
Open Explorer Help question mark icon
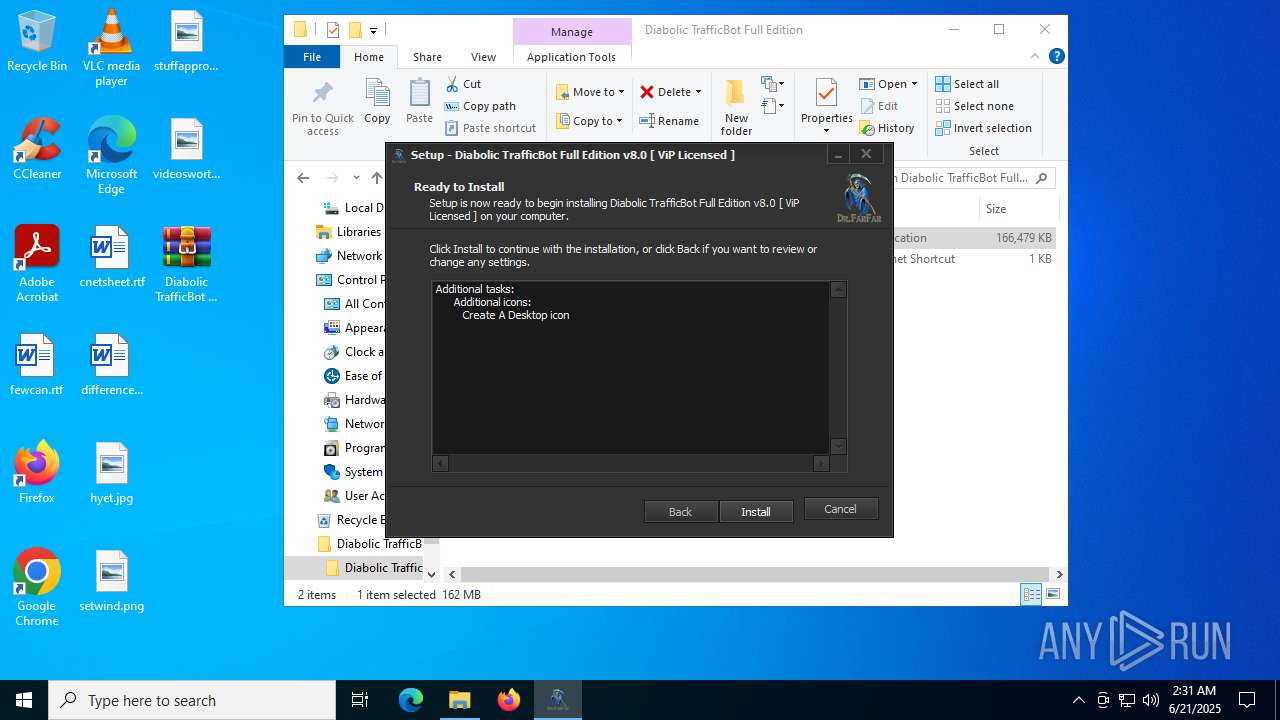click(1056, 57)
